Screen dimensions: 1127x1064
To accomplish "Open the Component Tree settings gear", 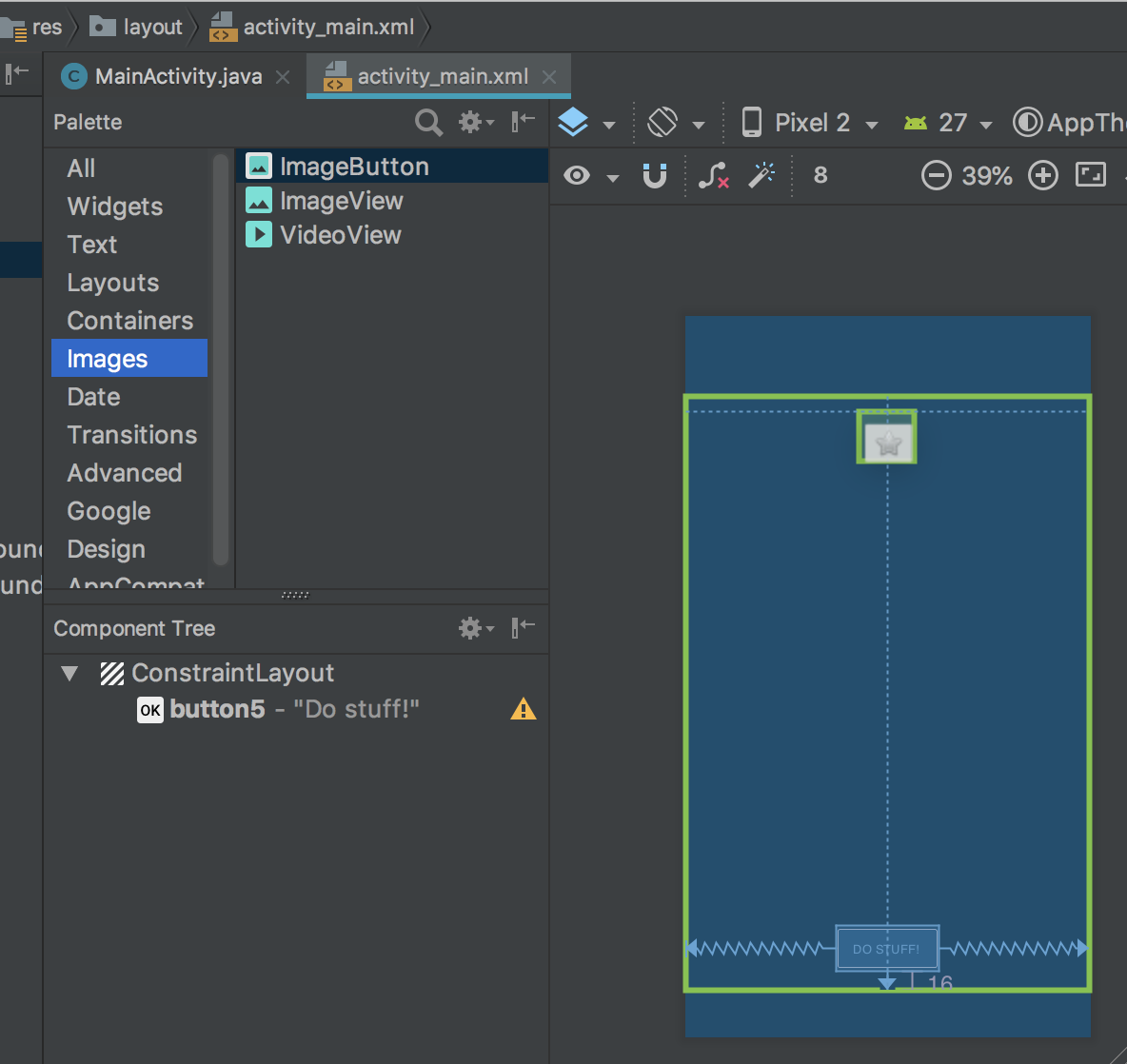I will pos(469,628).
